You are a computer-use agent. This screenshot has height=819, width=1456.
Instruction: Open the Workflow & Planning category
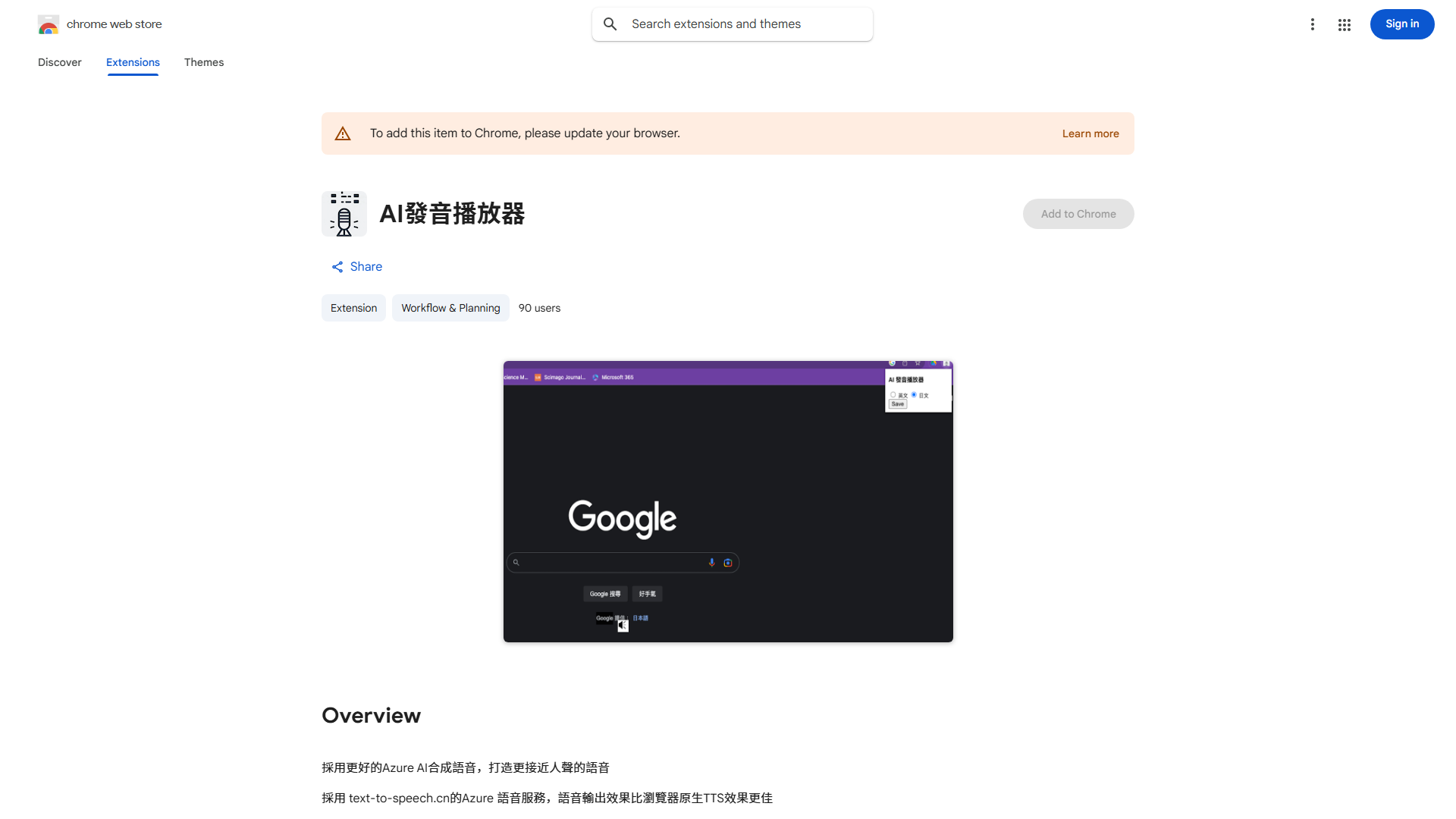(450, 308)
